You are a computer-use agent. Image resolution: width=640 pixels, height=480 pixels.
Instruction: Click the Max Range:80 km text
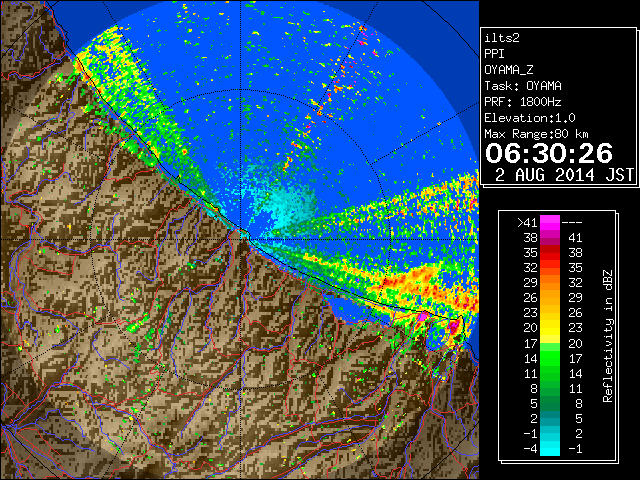536,134
